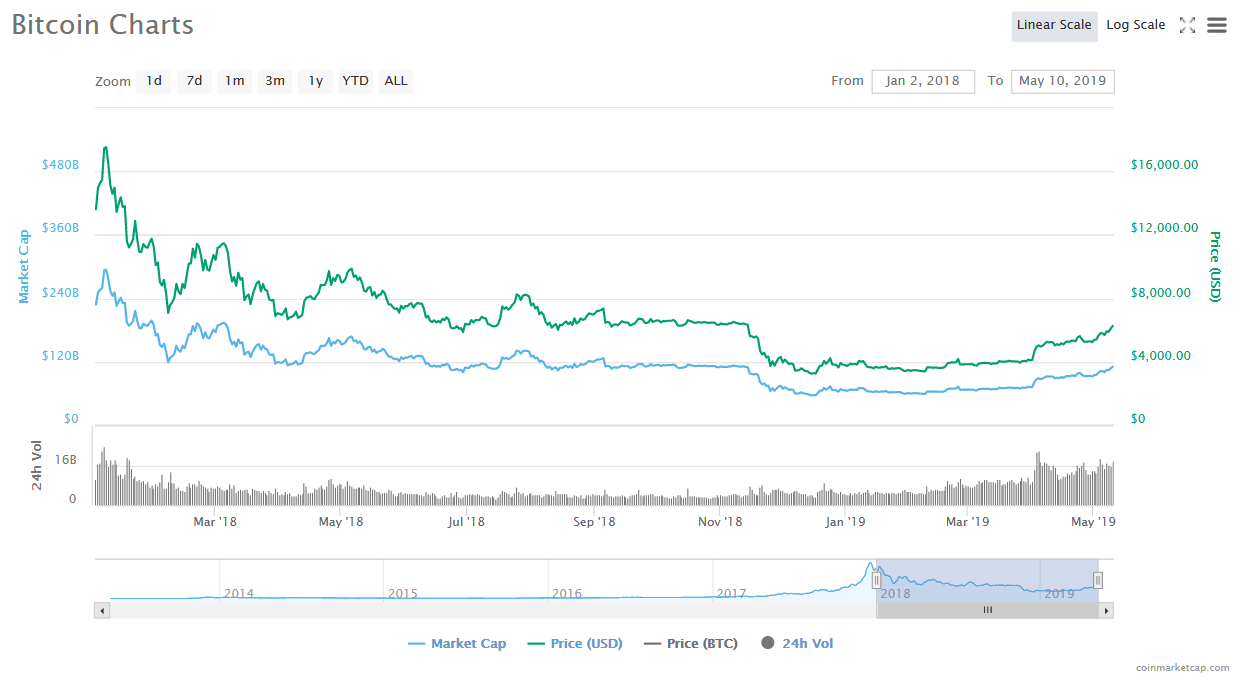
Task: Click the coinmarketcap.com credit link
Action: [1183, 667]
